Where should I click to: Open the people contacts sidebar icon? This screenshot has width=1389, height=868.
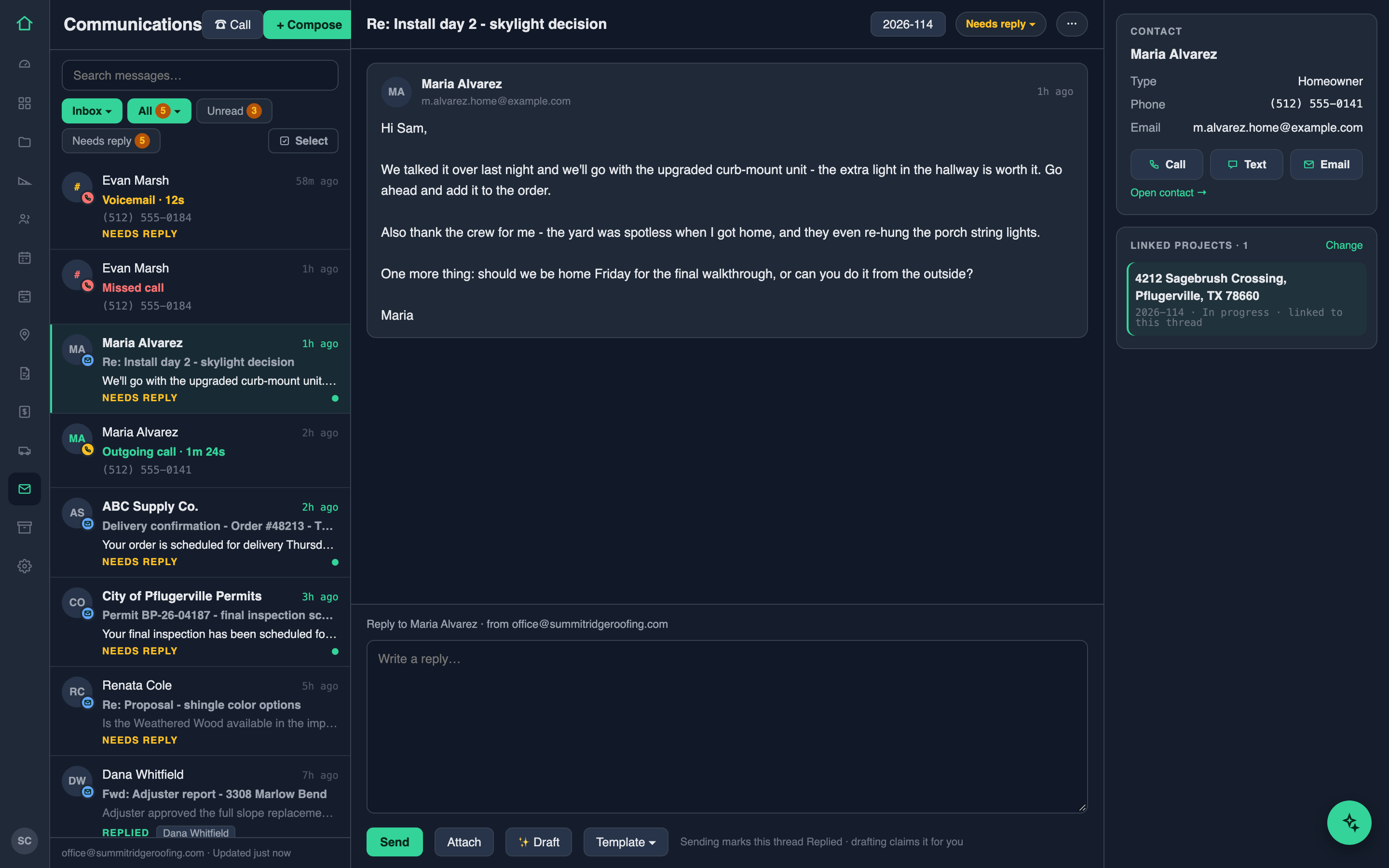24,219
